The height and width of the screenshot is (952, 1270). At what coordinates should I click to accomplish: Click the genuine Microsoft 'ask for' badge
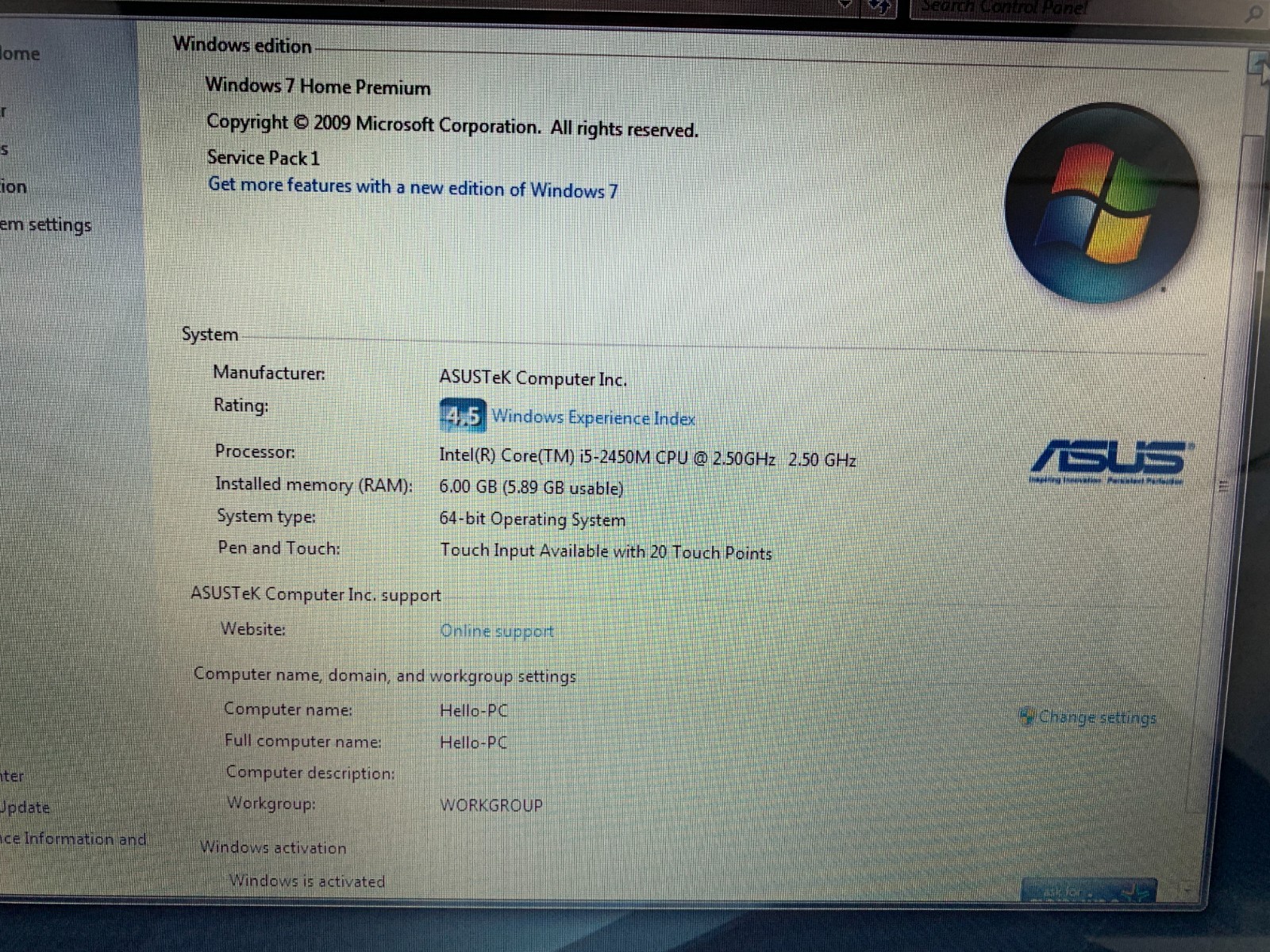click(1087, 892)
